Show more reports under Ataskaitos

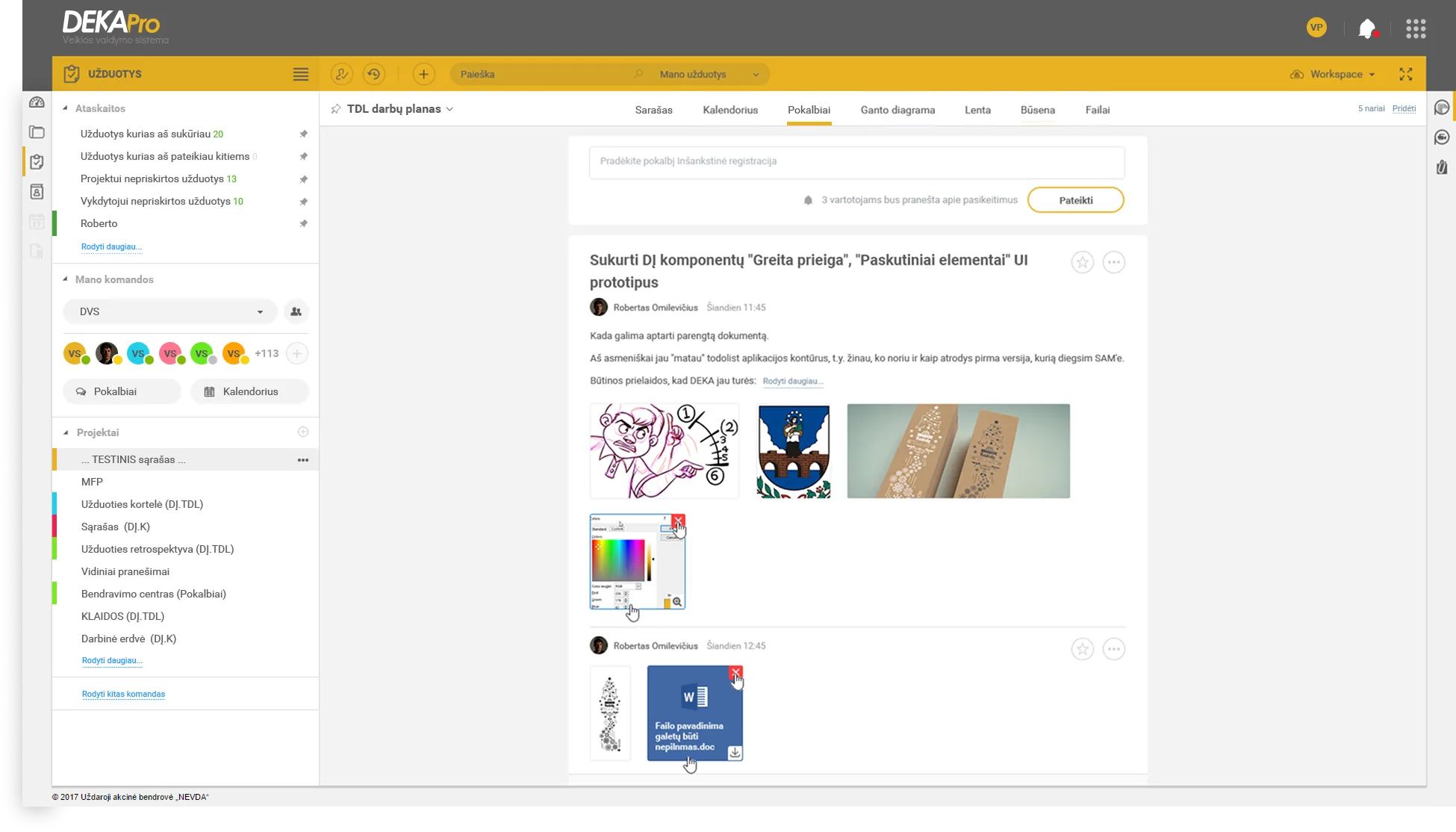click(111, 246)
